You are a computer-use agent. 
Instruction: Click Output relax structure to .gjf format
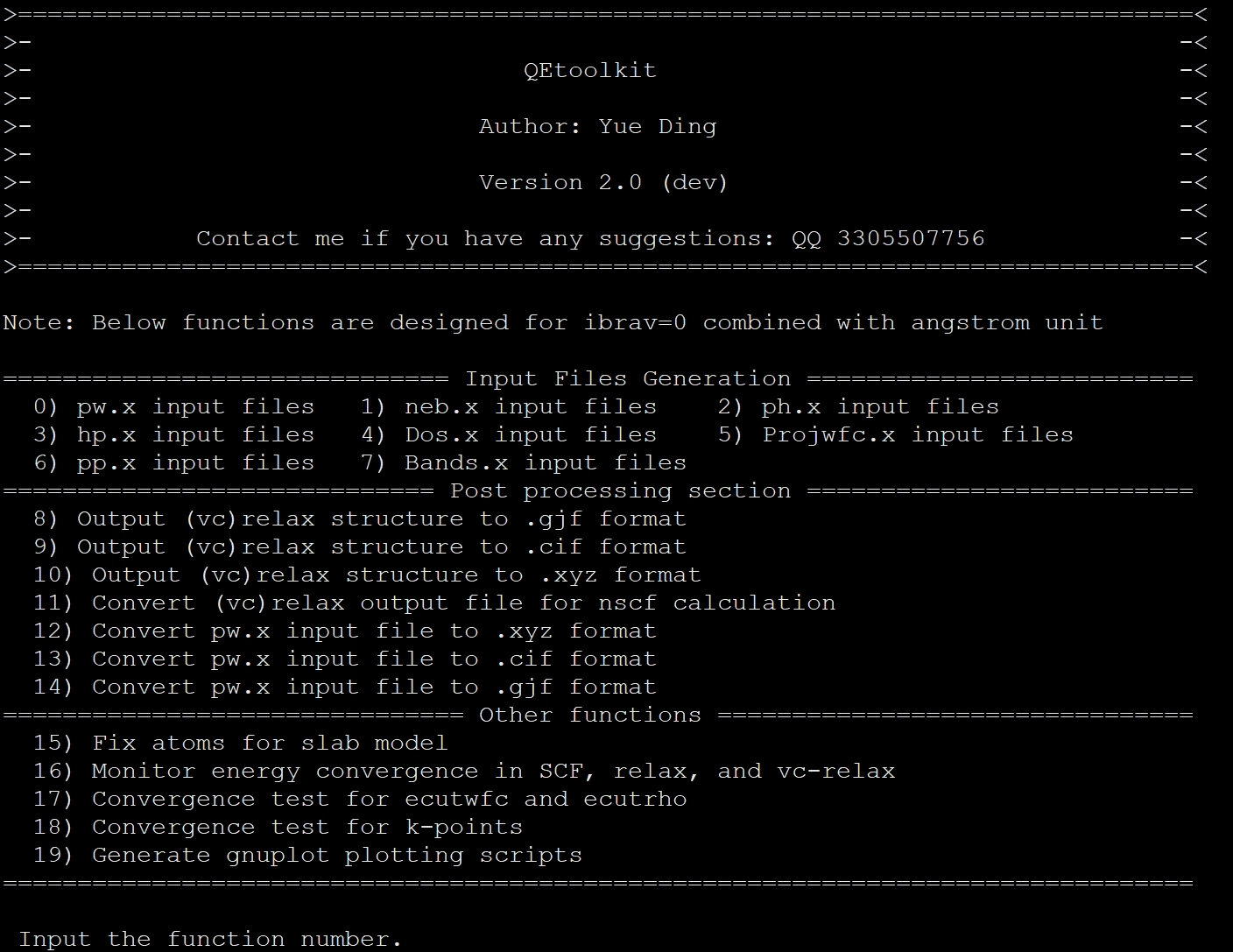[x=360, y=519]
